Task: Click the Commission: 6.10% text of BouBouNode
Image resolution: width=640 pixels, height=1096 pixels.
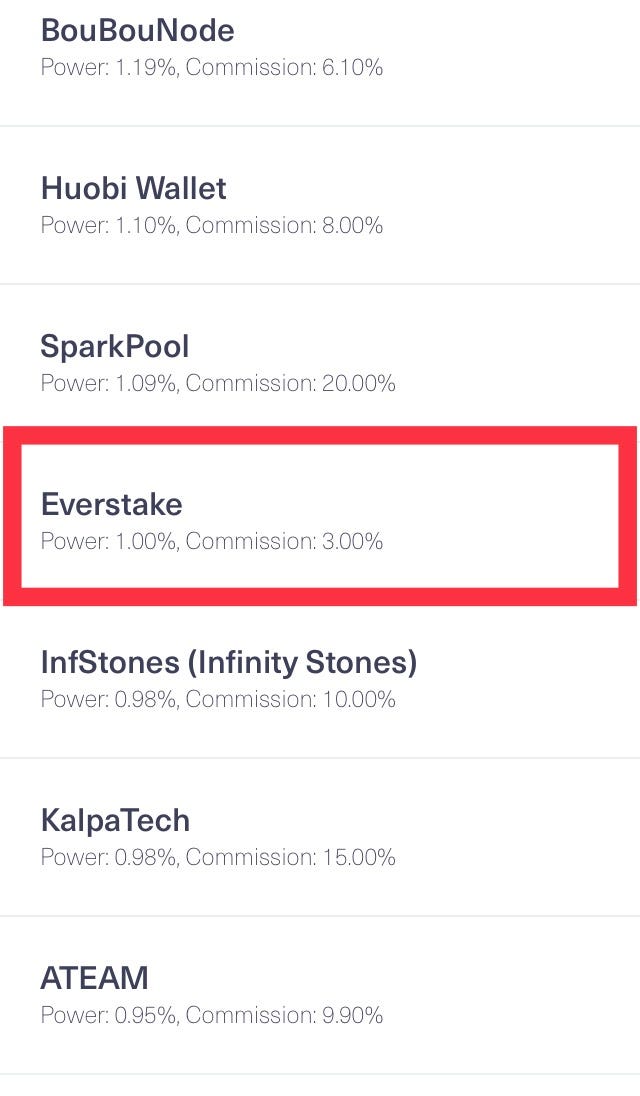Action: (284, 68)
